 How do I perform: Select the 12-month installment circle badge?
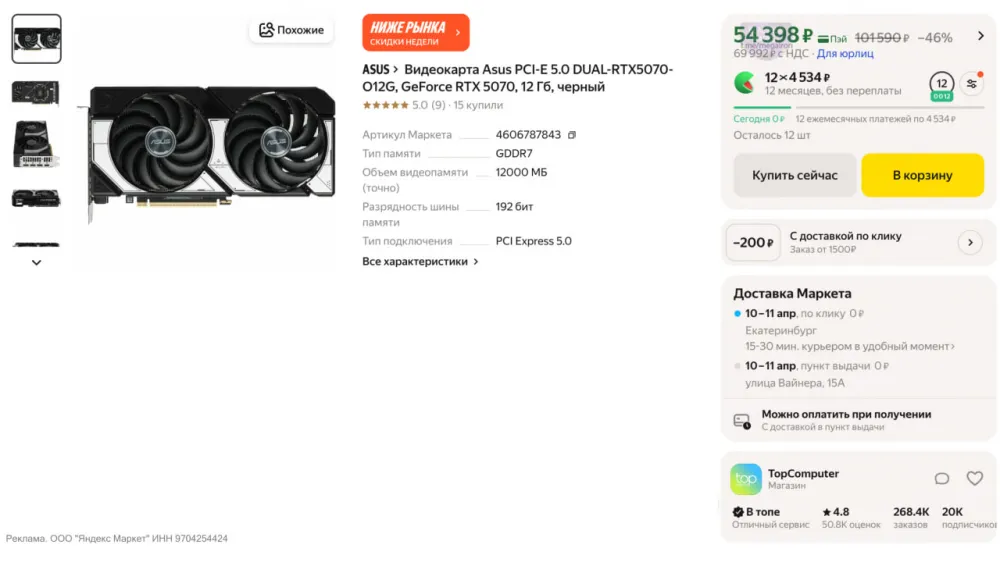tap(941, 84)
